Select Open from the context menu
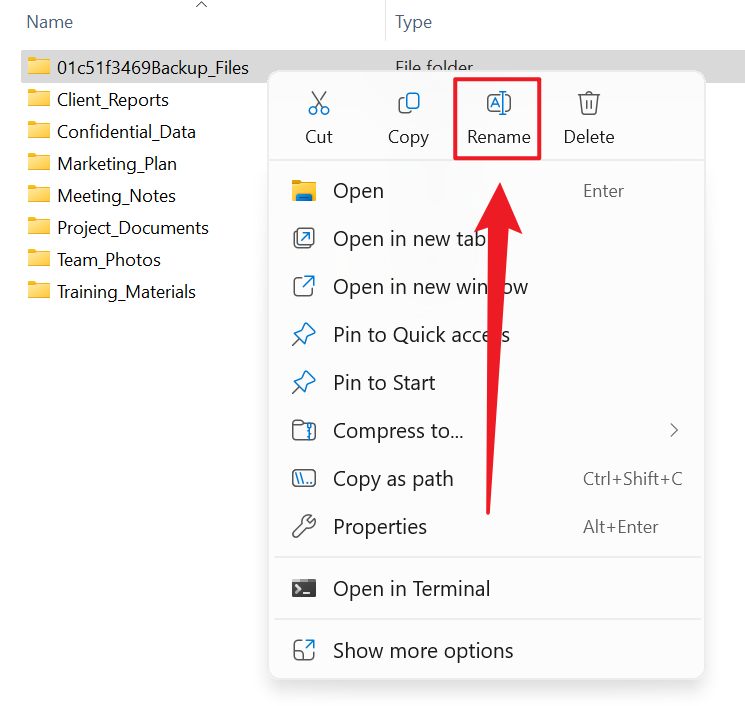This screenshot has height=706, width=745. click(x=488, y=191)
